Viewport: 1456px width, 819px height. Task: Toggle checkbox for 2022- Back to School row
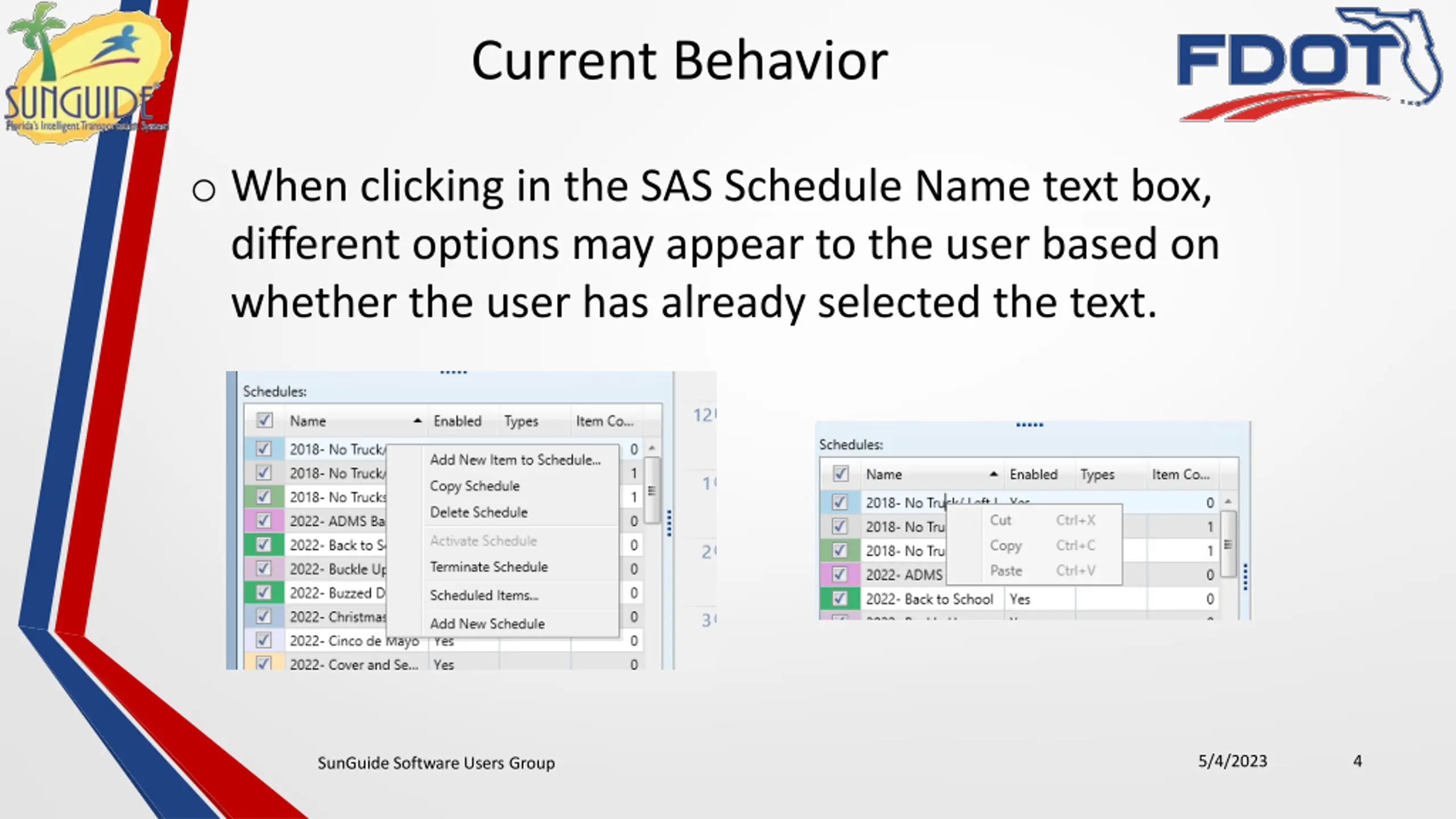click(839, 598)
